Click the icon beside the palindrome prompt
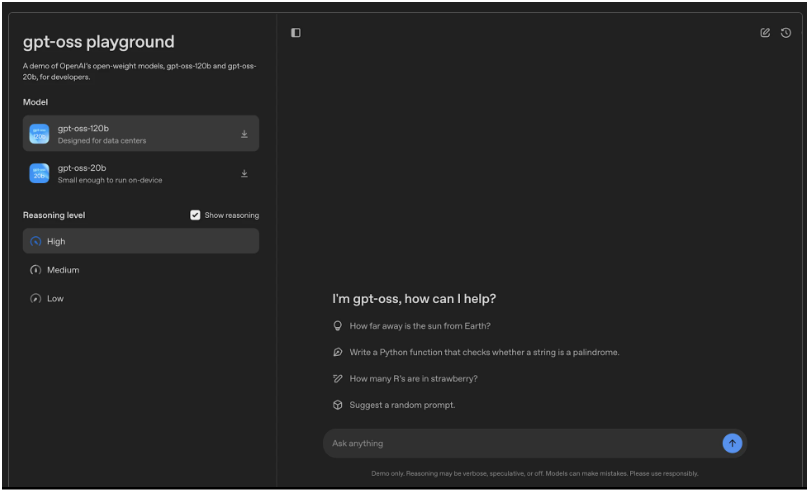This screenshot has width=809, height=491. [337, 352]
